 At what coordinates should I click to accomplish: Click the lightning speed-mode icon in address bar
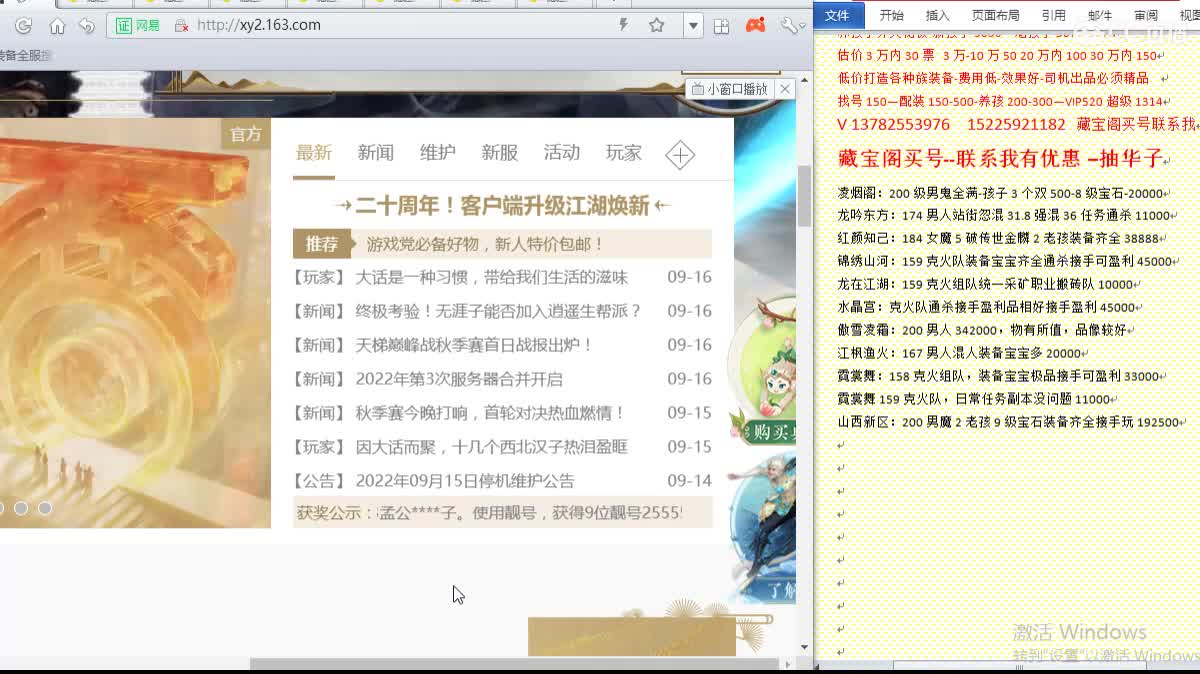624,25
